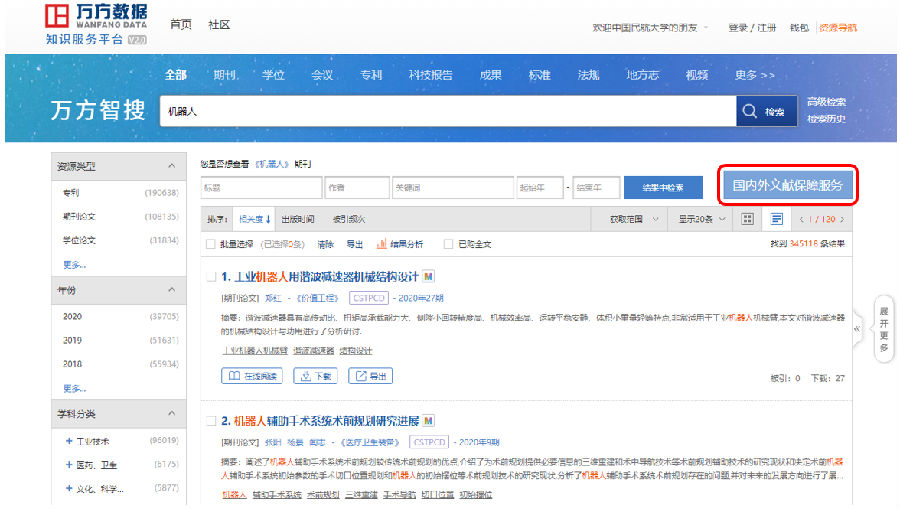Go to next results page arrow

pos(842,219)
